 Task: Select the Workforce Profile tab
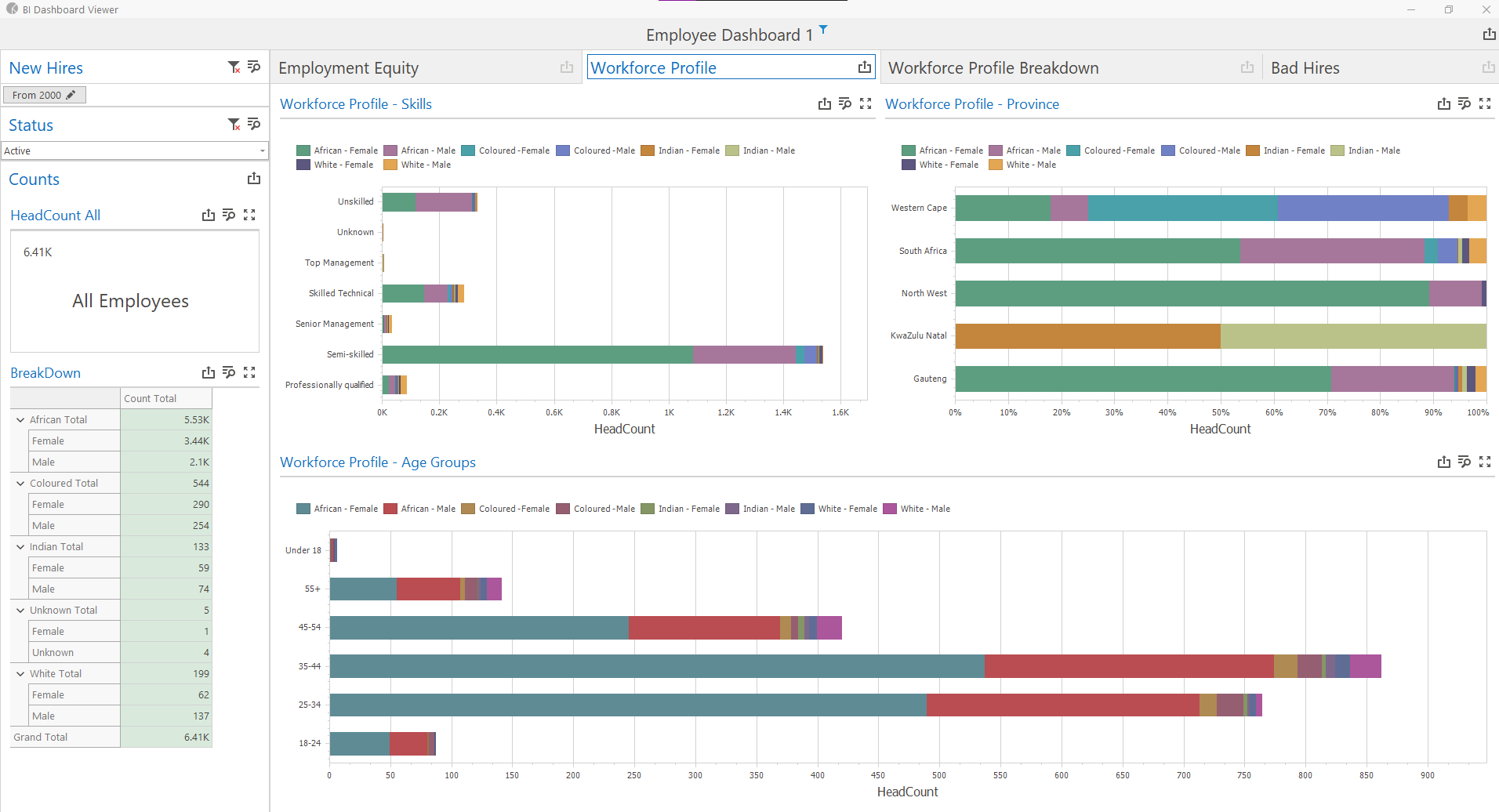coord(653,68)
